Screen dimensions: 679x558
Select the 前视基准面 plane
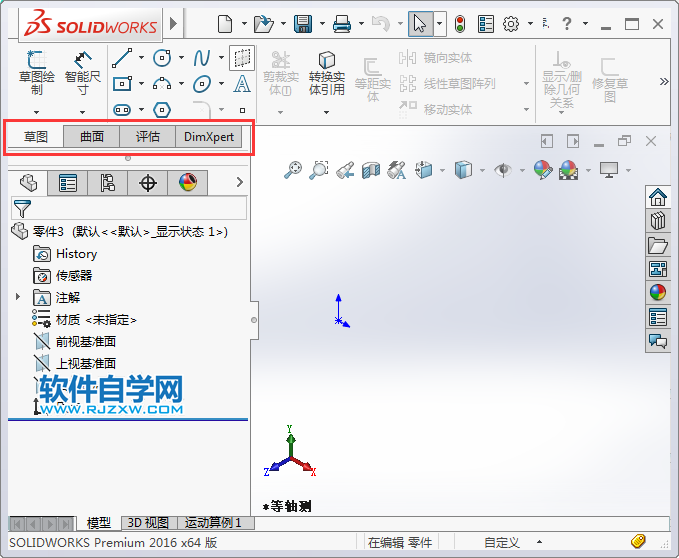pos(74,342)
